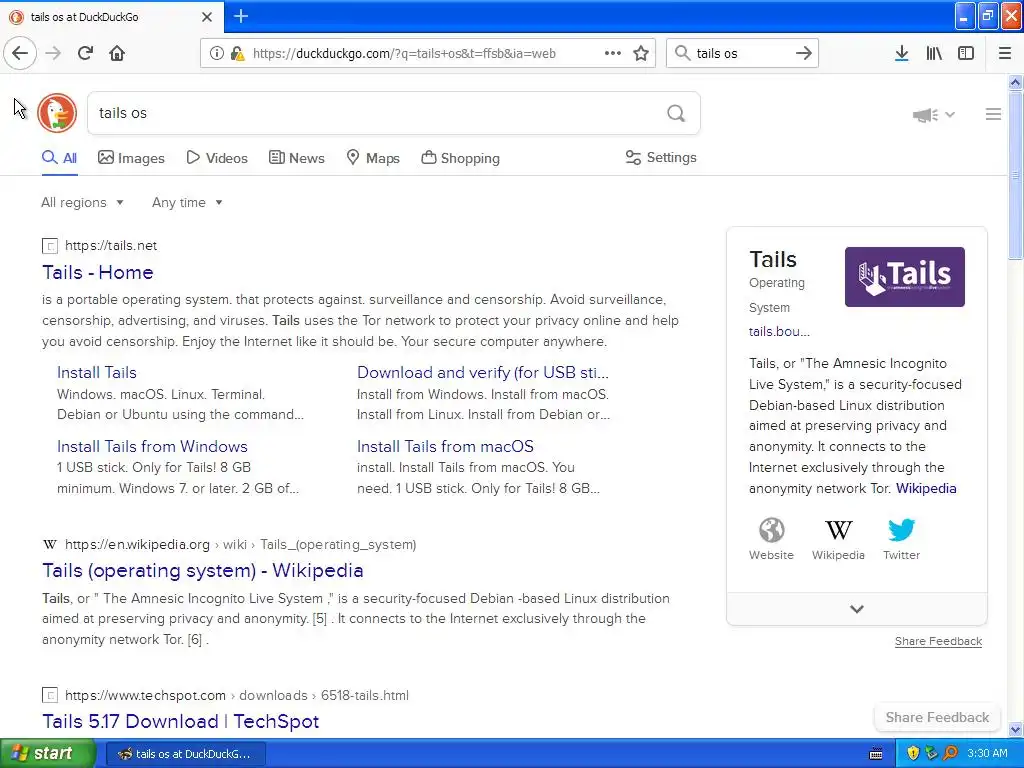Image resolution: width=1024 pixels, height=768 pixels.
Task: Switch to the Videos tab
Action: [217, 158]
